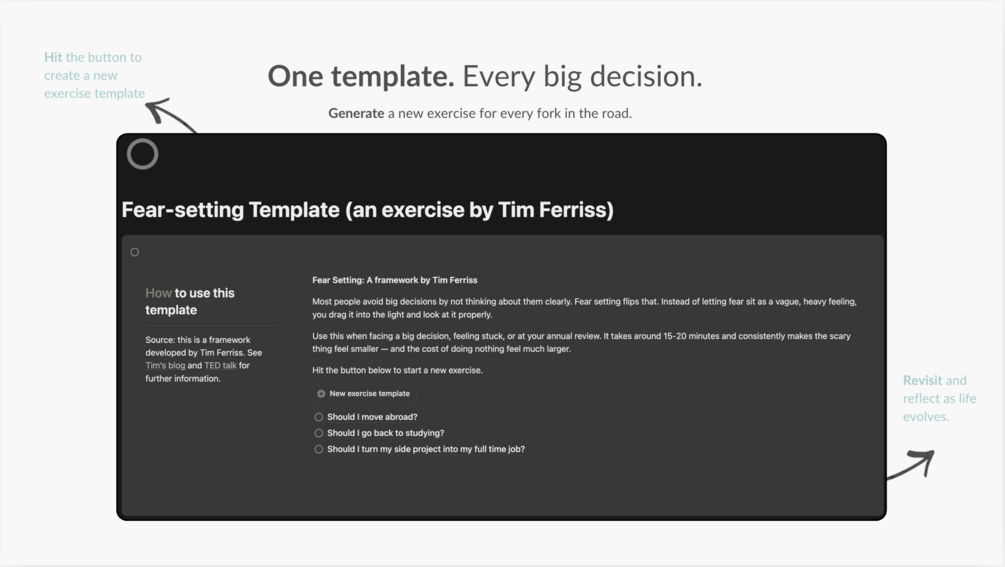
Task: Click the small circle callout icon
Action: tap(135, 252)
